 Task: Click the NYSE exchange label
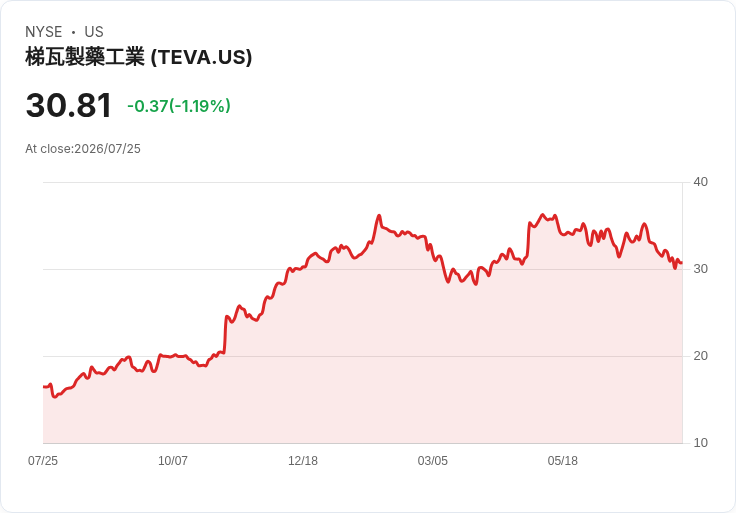point(44,31)
